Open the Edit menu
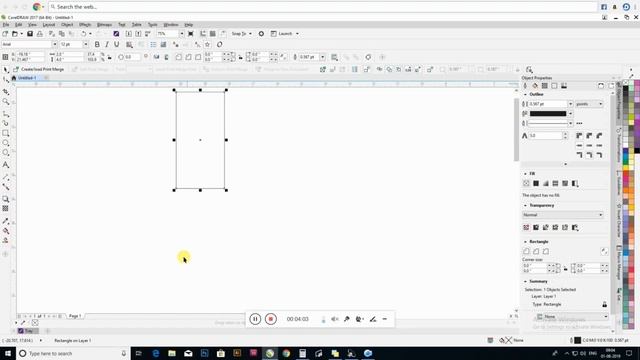Screen dimensions: 640x360 click(x=18, y=25)
